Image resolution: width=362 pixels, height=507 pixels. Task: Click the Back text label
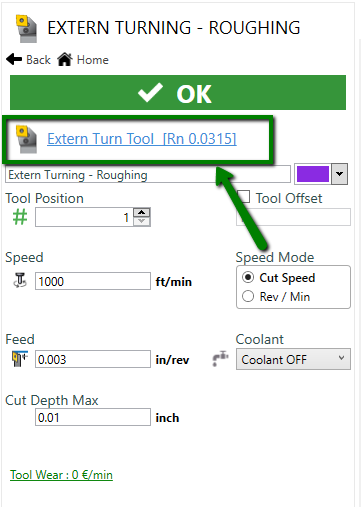tap(38, 60)
